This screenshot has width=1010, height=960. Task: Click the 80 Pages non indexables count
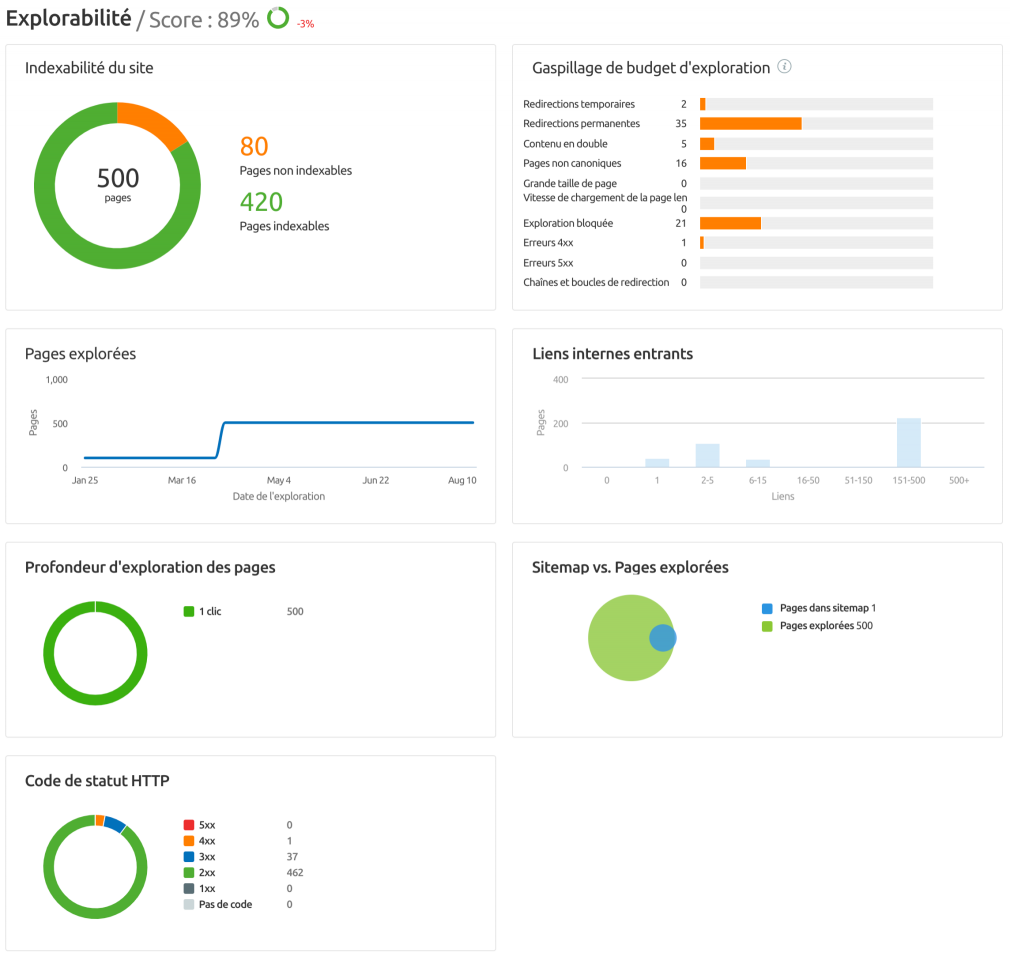254,146
